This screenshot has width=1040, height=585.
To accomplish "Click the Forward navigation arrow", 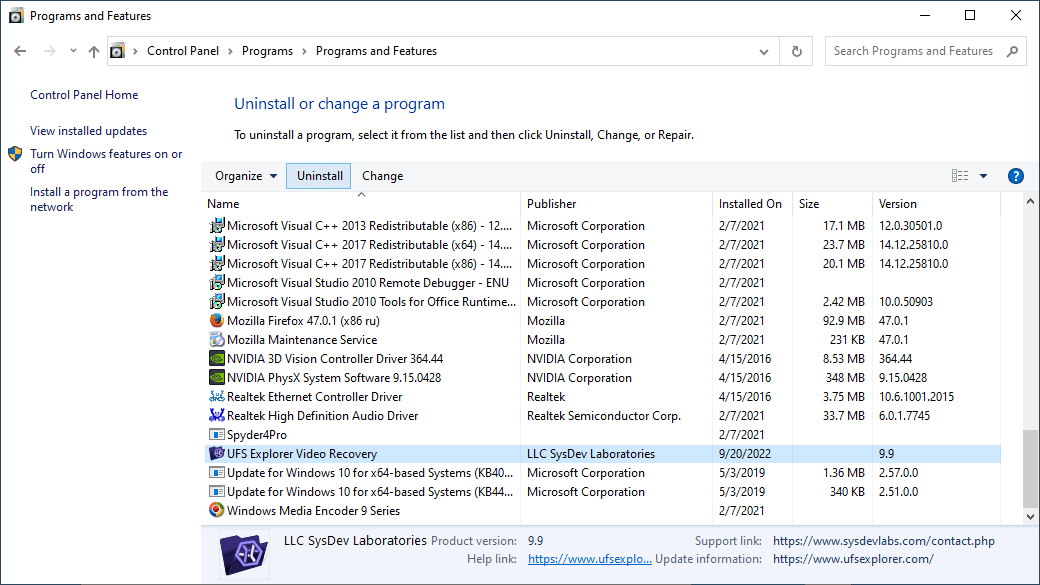I will coord(50,51).
